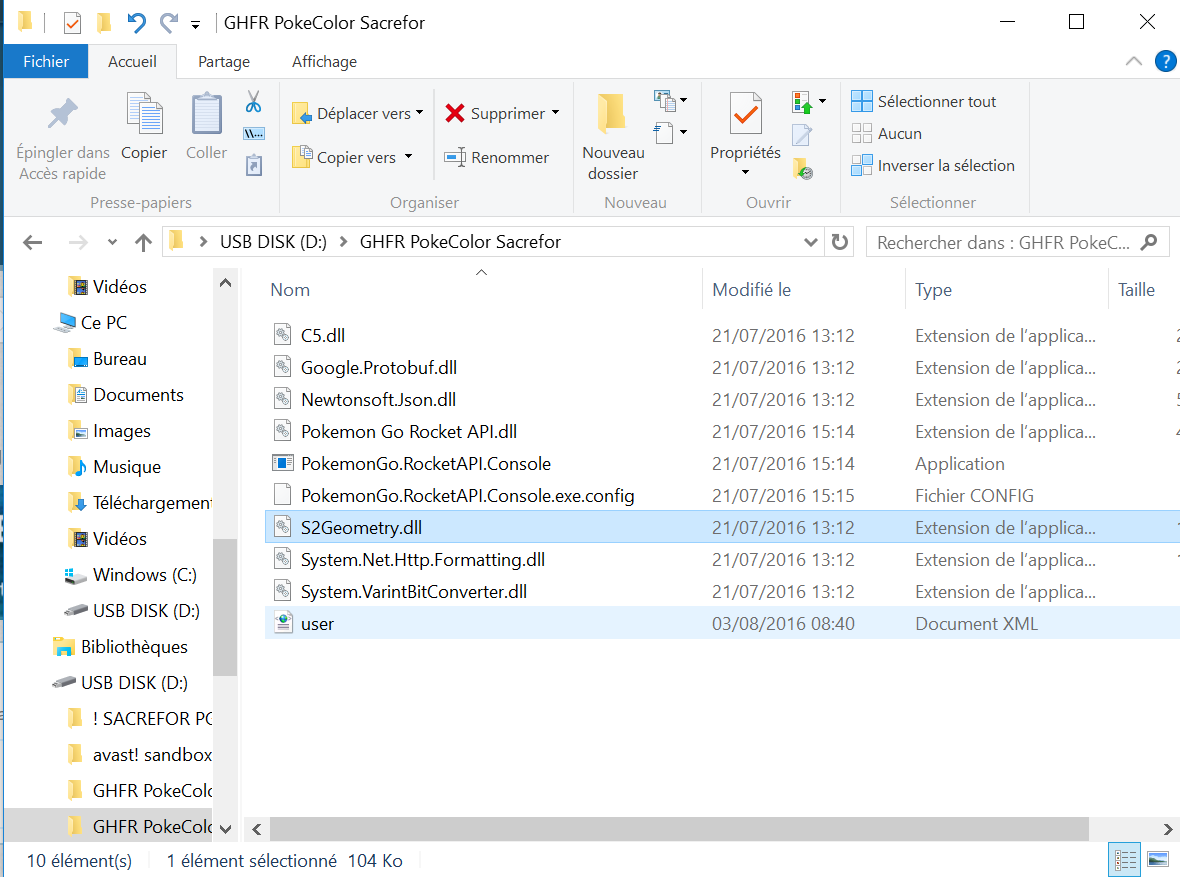The image size is (1180, 877).
Task: Select the file Google.Protobuf.dll
Action: click(379, 367)
